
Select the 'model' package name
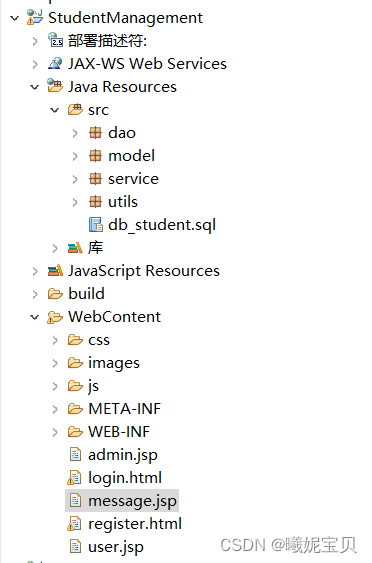131,156
